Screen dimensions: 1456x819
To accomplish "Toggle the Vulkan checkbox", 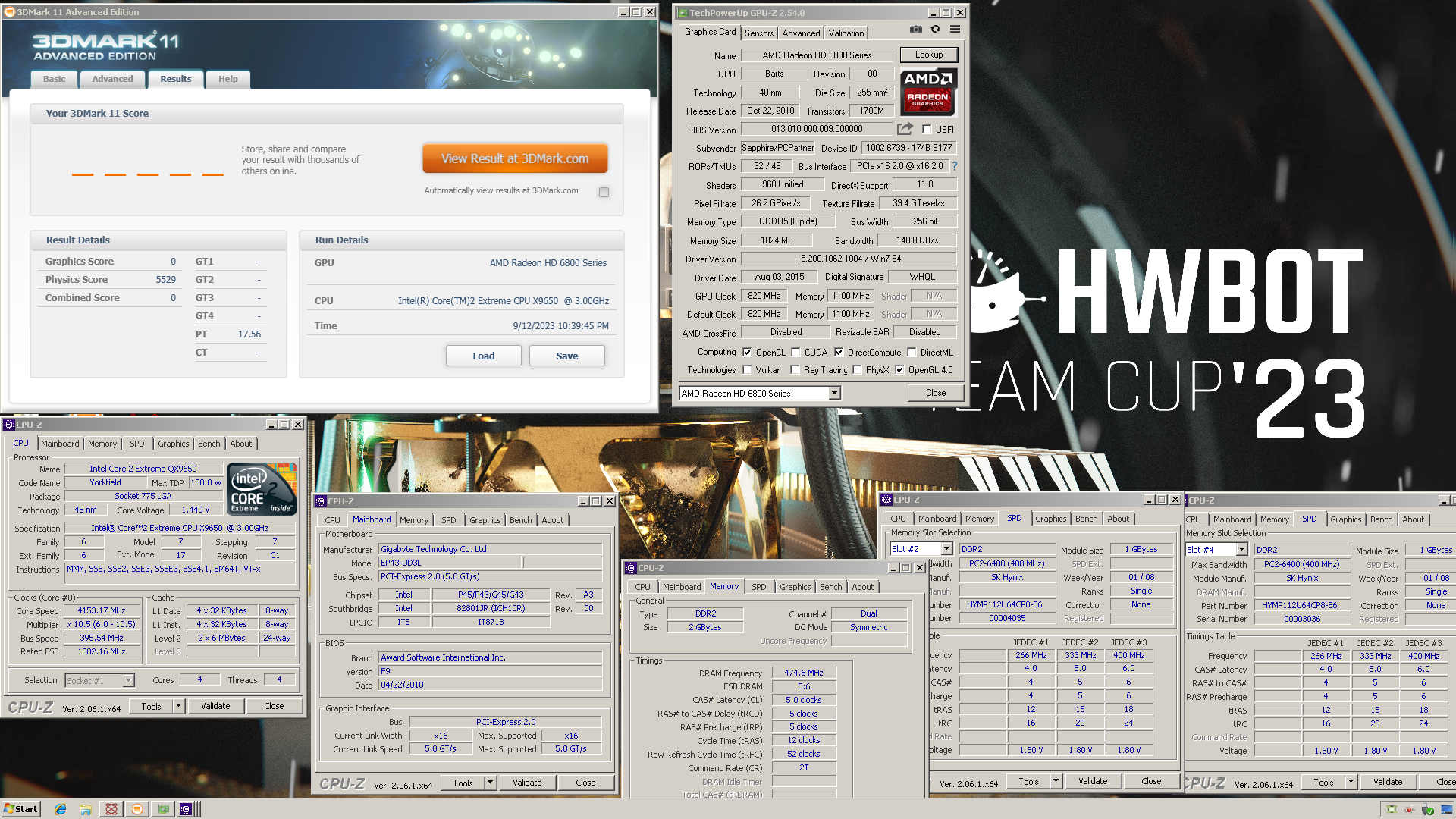I will pyautogui.click(x=748, y=370).
